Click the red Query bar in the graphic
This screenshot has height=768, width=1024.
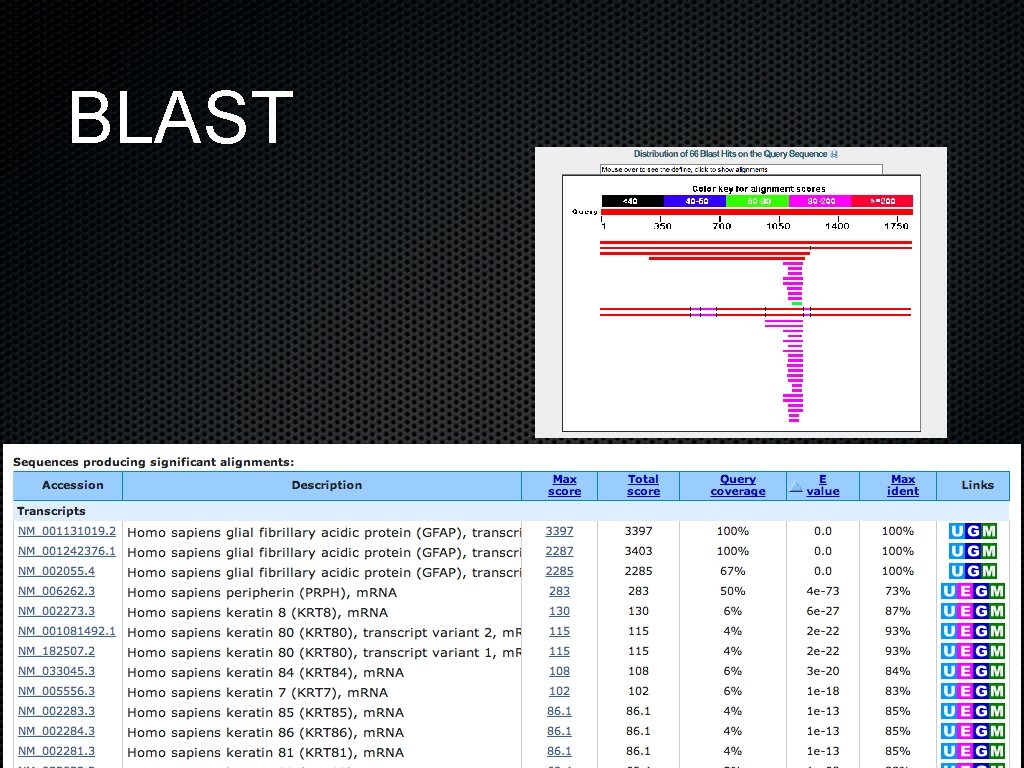click(x=757, y=212)
